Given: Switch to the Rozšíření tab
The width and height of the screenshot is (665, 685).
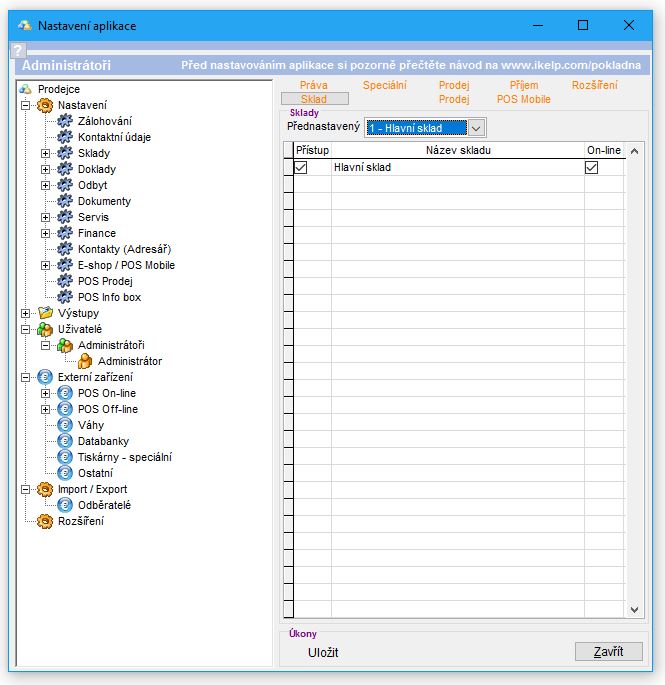Looking at the screenshot, I should [x=594, y=85].
